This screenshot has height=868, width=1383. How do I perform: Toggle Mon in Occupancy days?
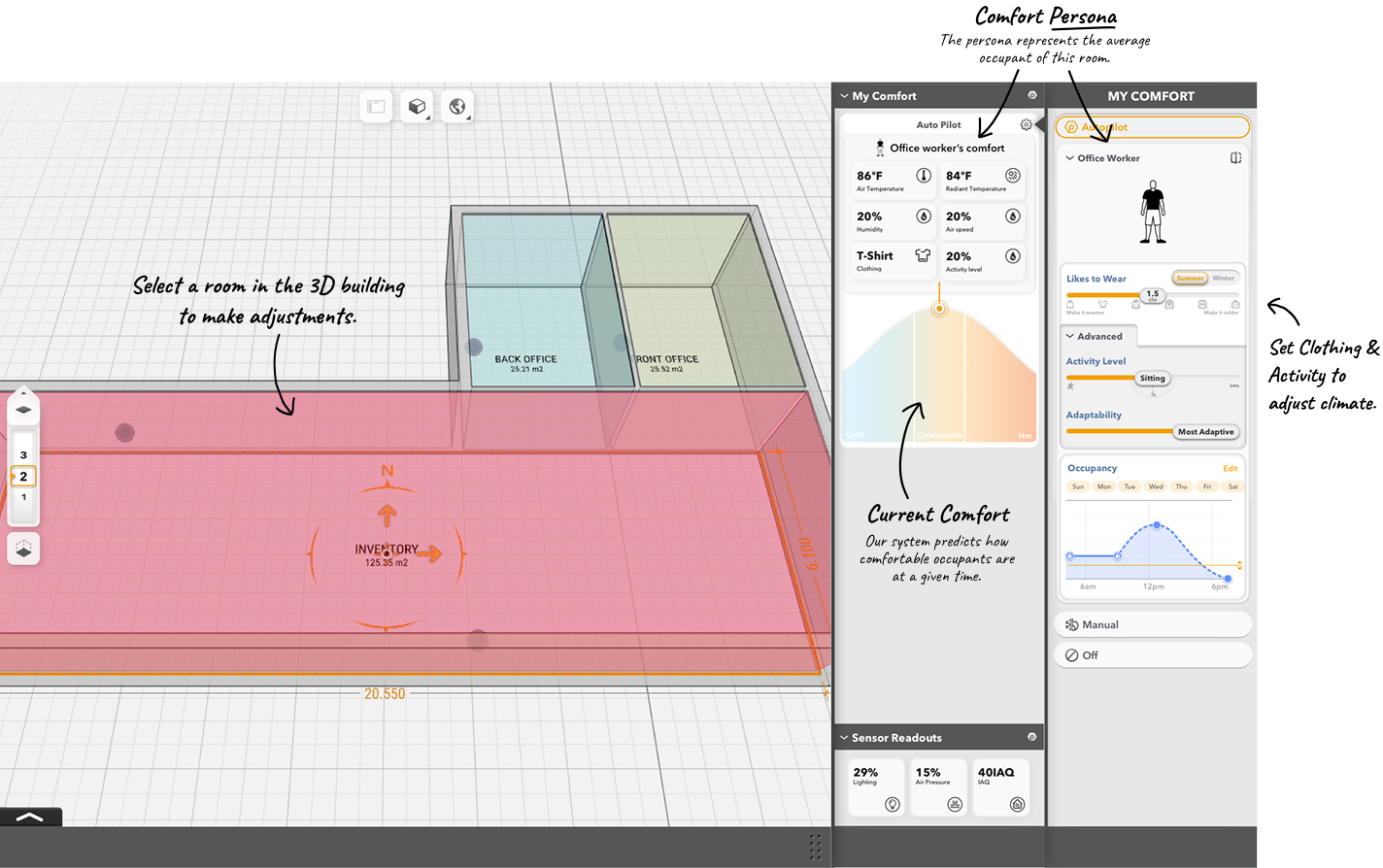click(1104, 486)
